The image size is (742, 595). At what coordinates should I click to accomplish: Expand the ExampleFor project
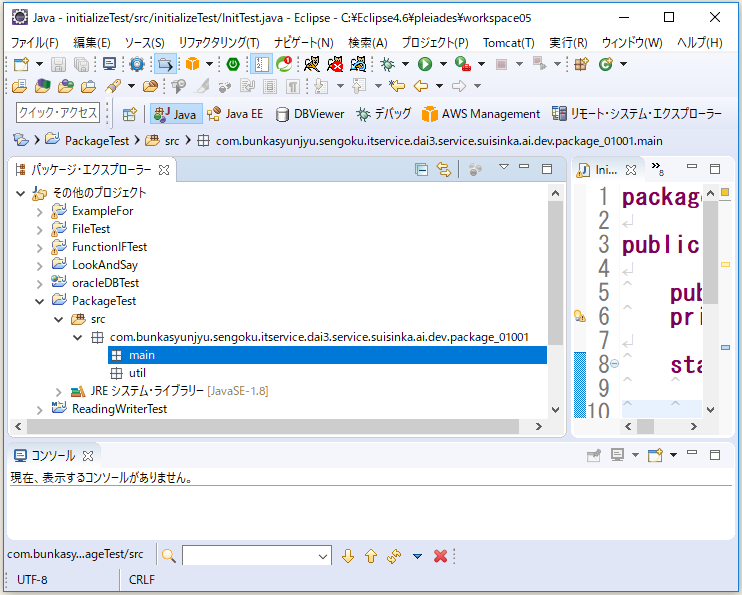[x=40, y=212]
